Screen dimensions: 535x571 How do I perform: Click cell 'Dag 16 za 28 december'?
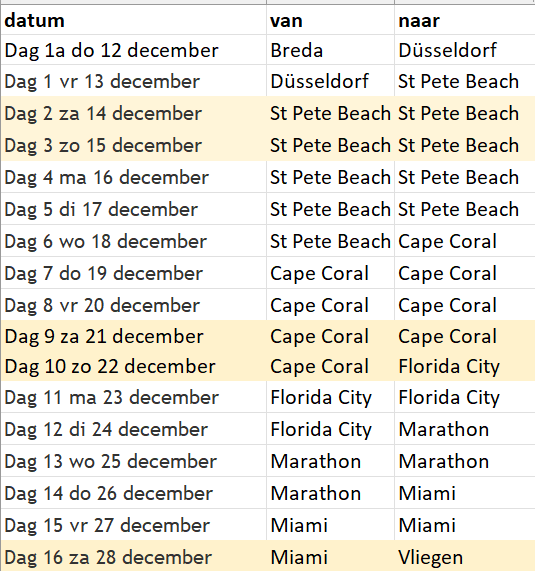[133, 556]
